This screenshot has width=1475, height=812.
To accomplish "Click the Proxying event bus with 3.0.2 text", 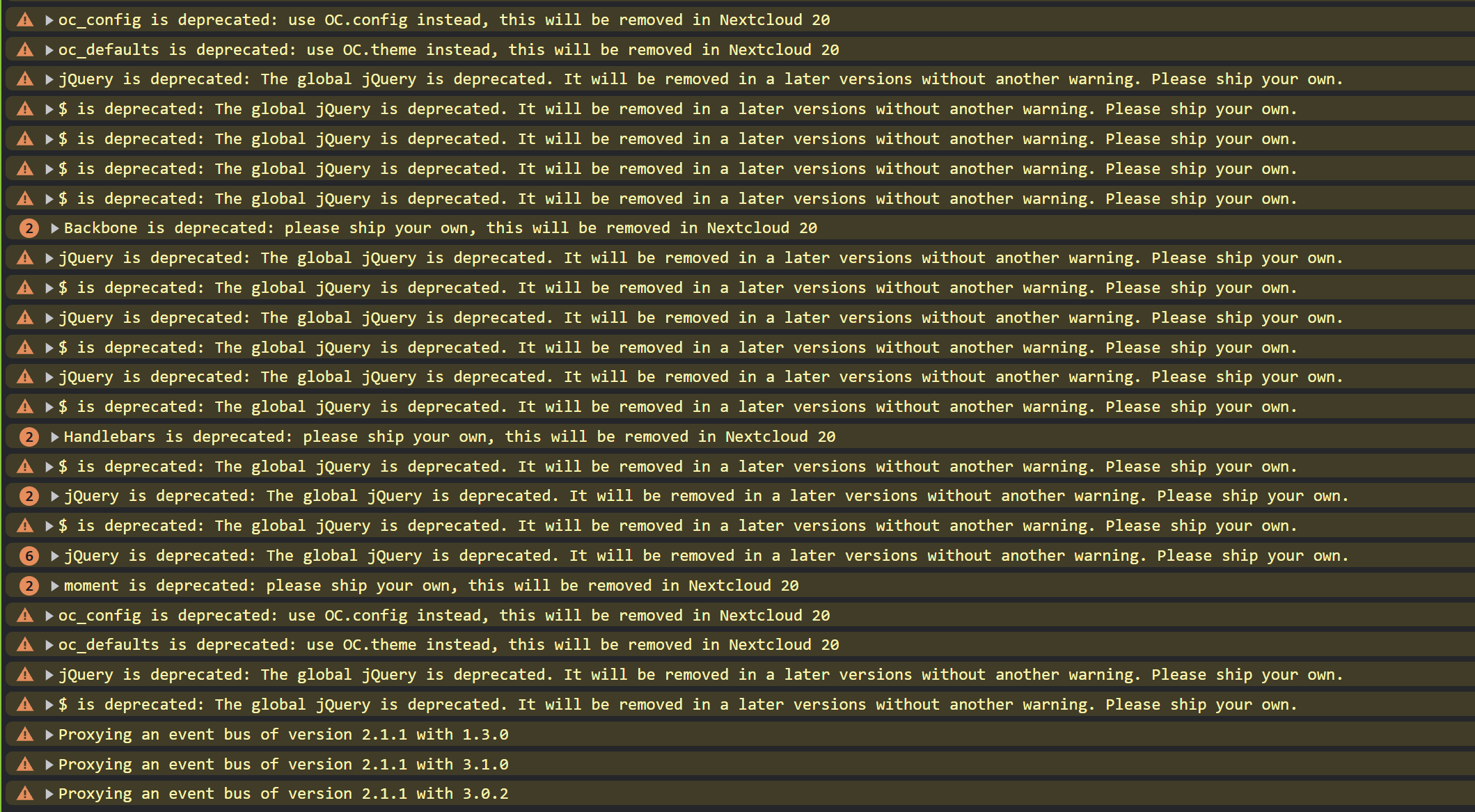I will coord(283,793).
